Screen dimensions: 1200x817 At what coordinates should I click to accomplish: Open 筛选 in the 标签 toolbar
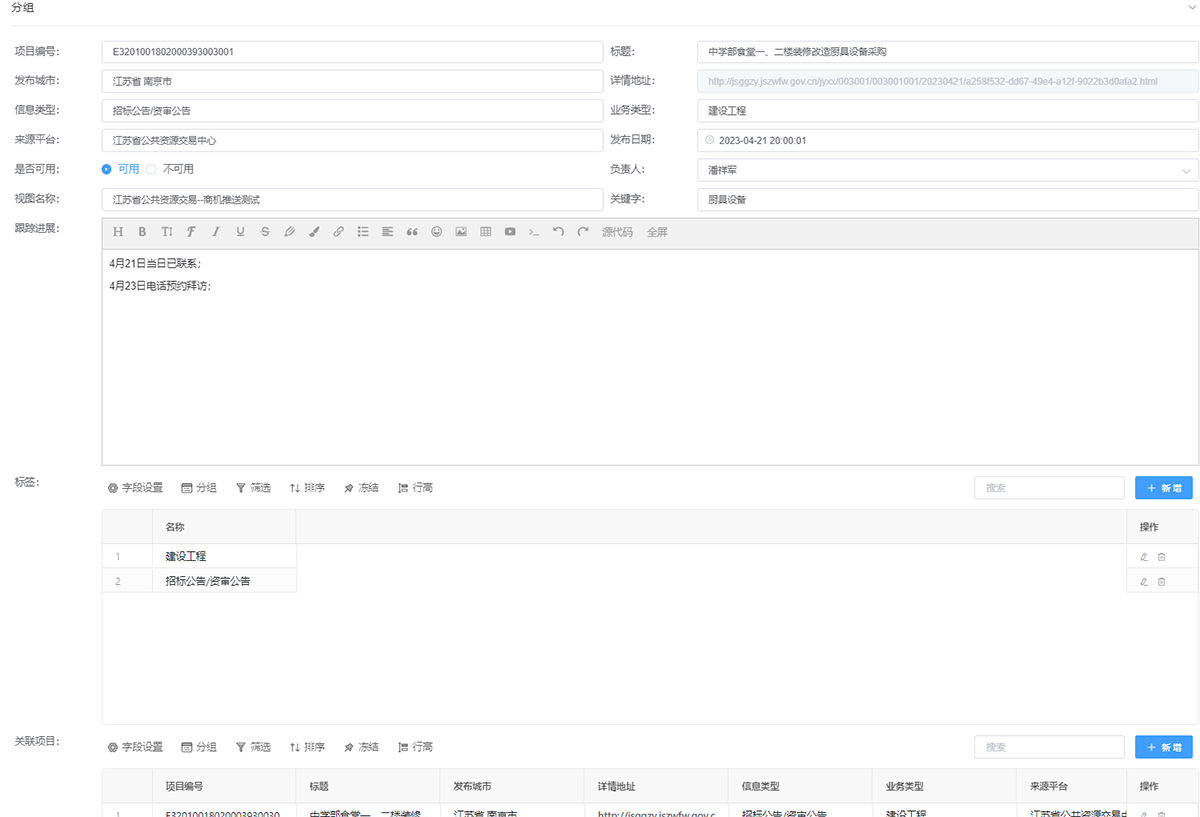pyautogui.click(x=253, y=488)
